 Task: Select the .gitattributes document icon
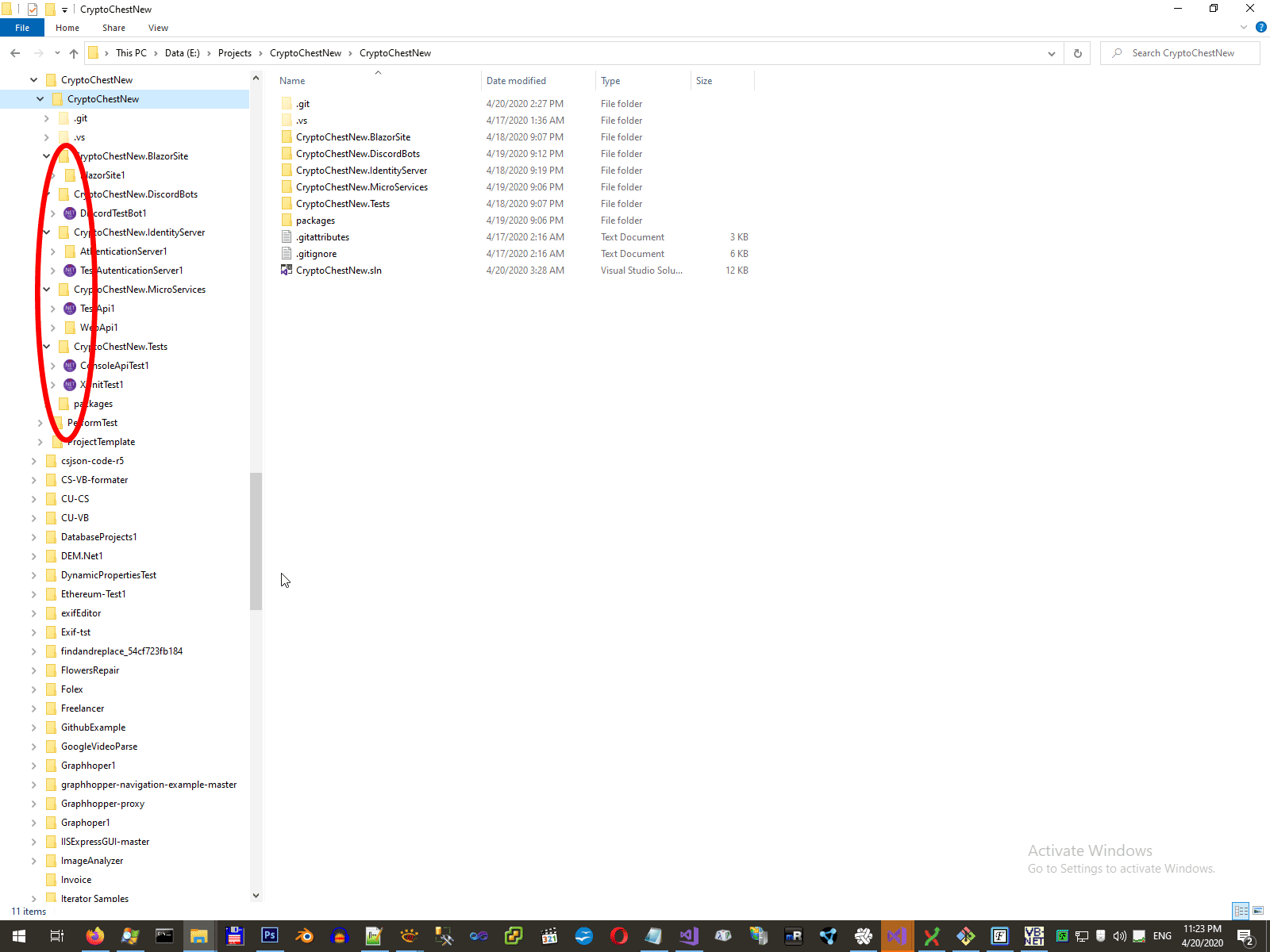[x=287, y=237]
